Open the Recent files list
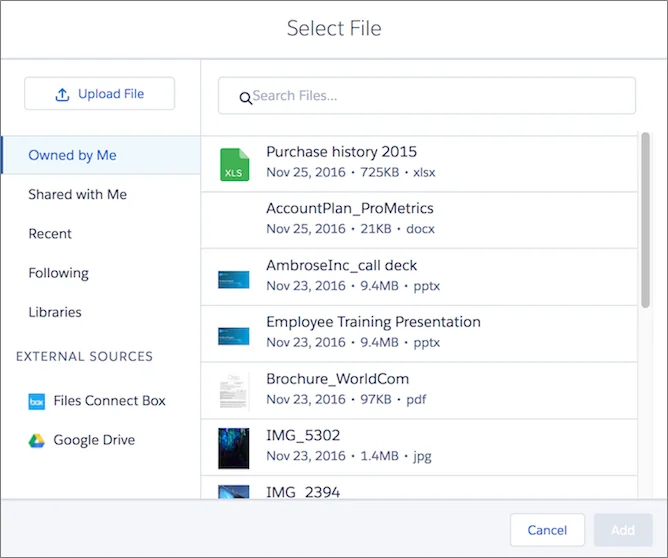The height and width of the screenshot is (558, 668). click(x=50, y=234)
